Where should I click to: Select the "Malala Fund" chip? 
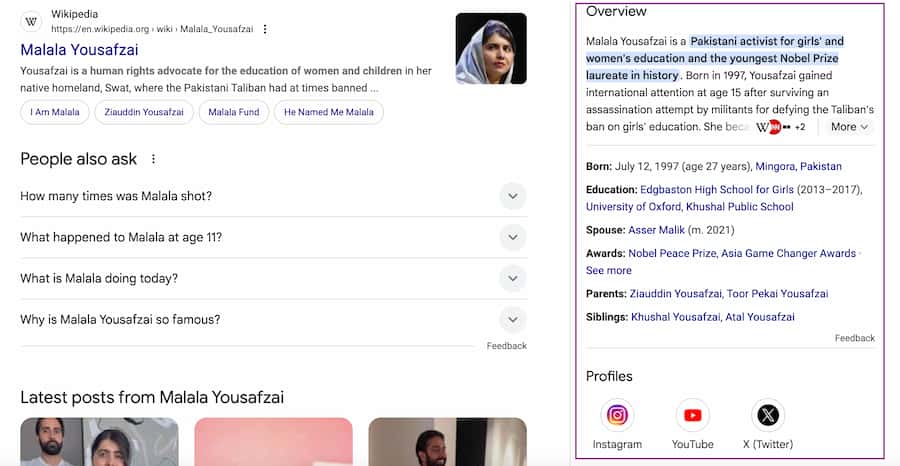234,112
